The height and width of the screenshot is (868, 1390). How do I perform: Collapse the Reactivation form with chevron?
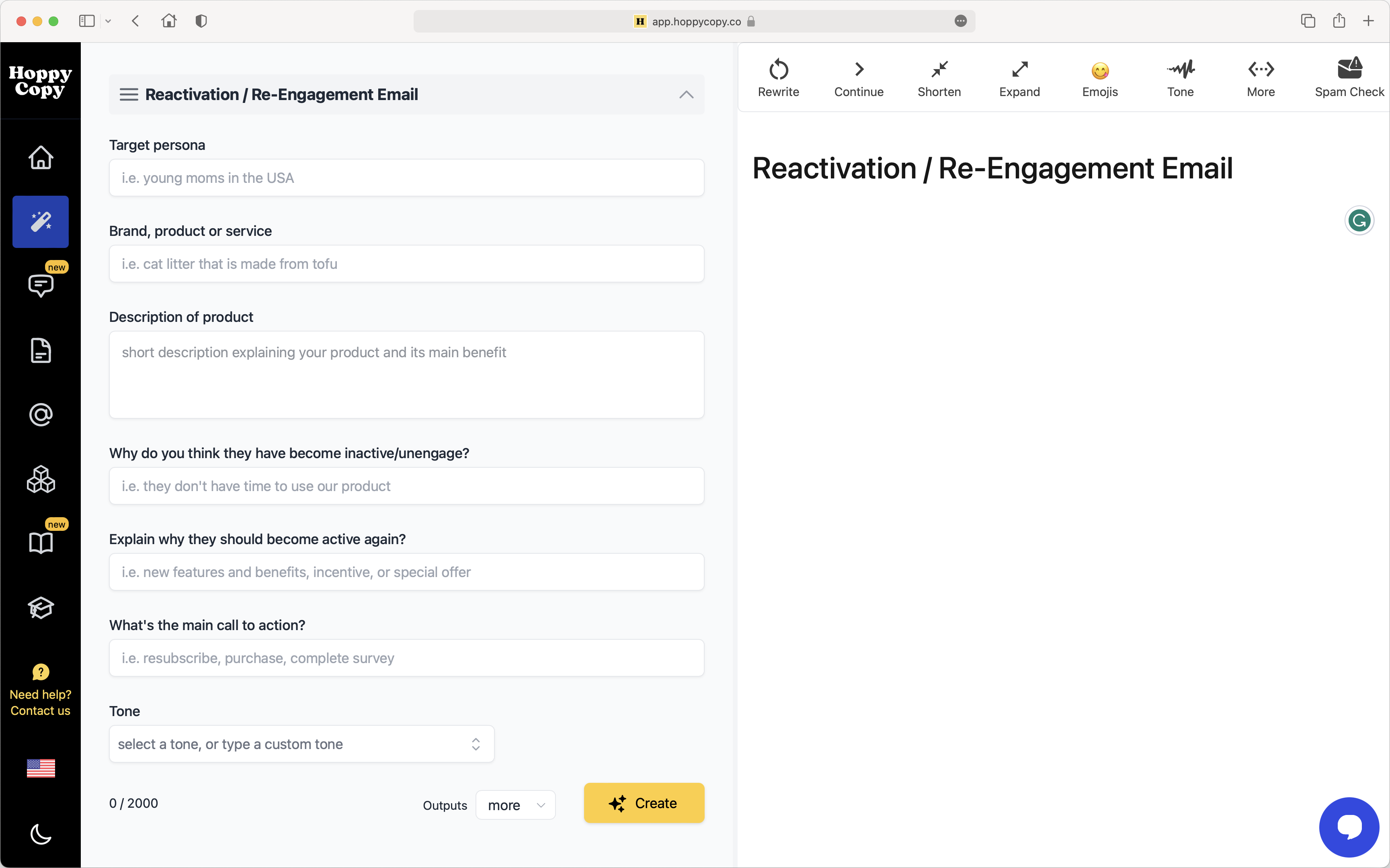click(x=686, y=95)
